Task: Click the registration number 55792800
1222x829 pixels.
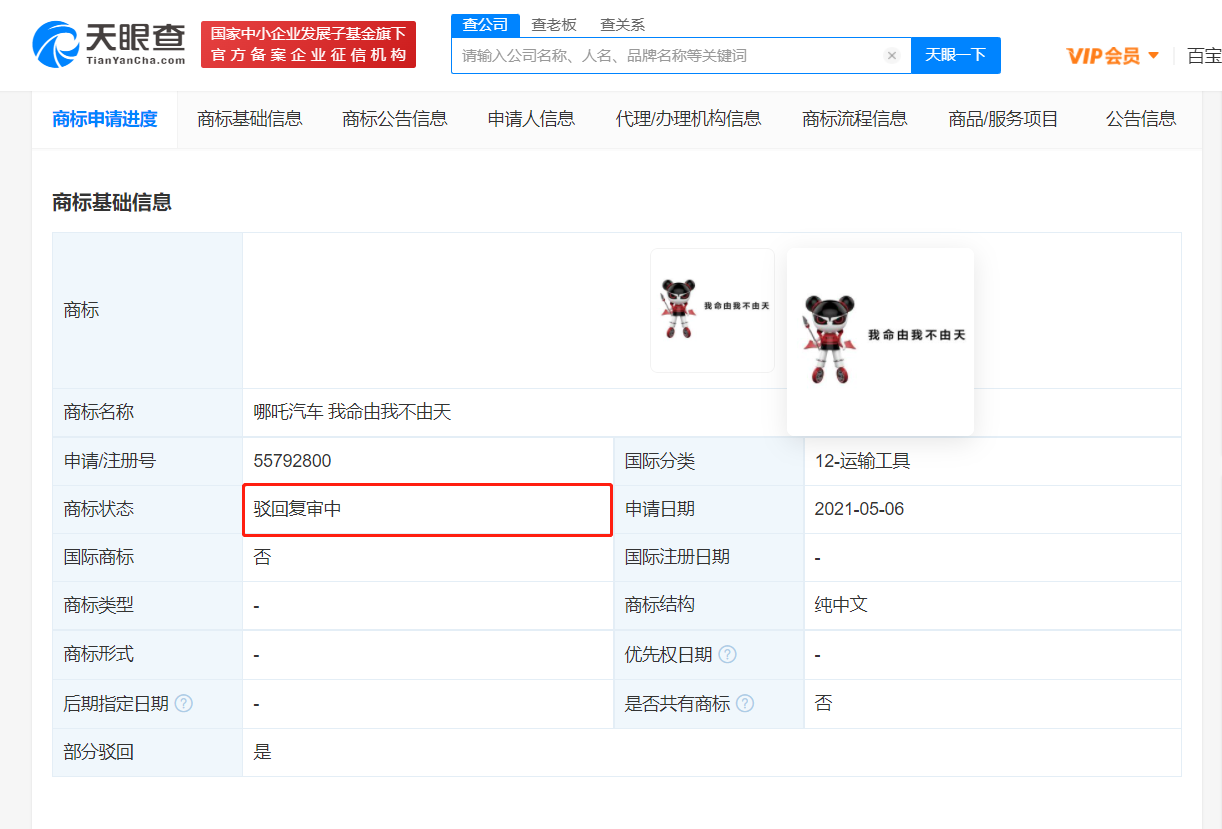Action: (x=292, y=461)
